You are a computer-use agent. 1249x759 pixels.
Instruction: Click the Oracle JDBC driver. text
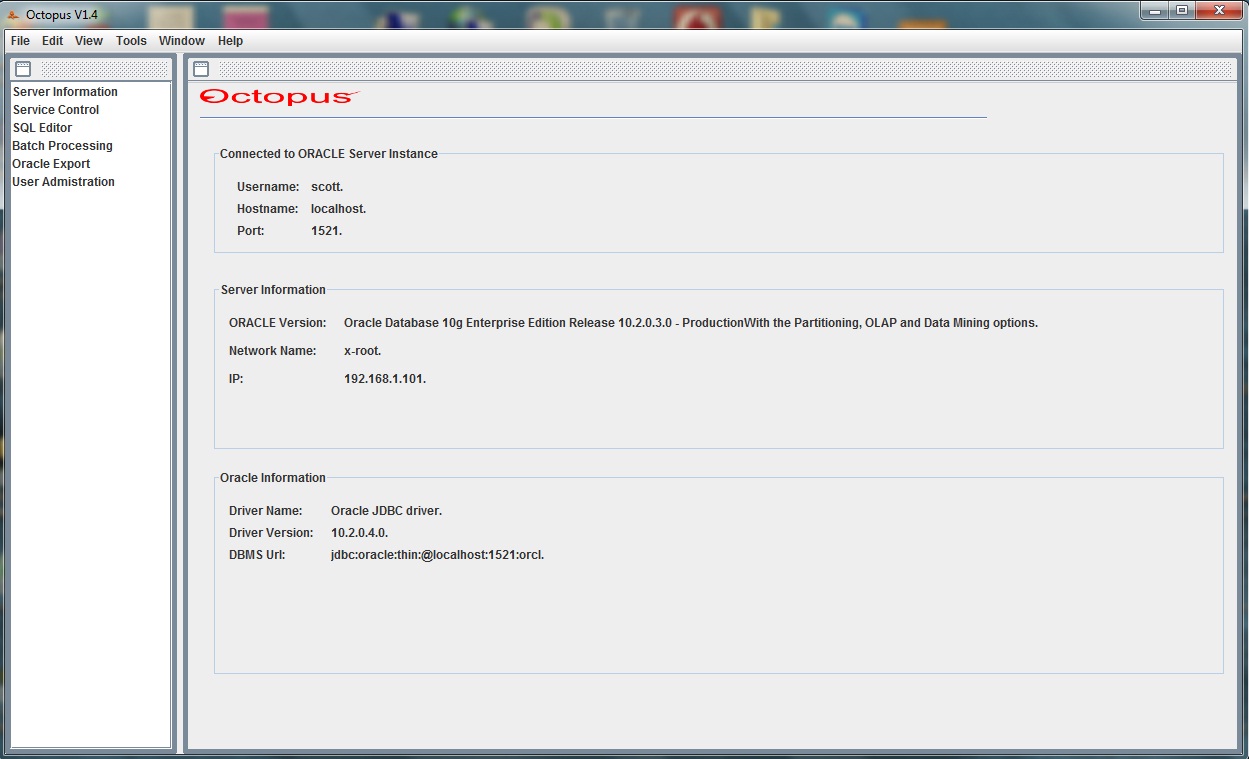click(387, 511)
